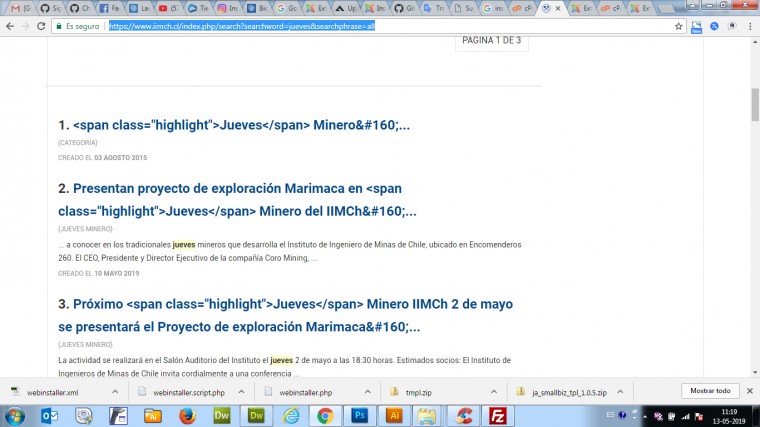Click the scrollbar down arrow
Image resolution: width=760 pixels, height=427 pixels.
coord(755,373)
